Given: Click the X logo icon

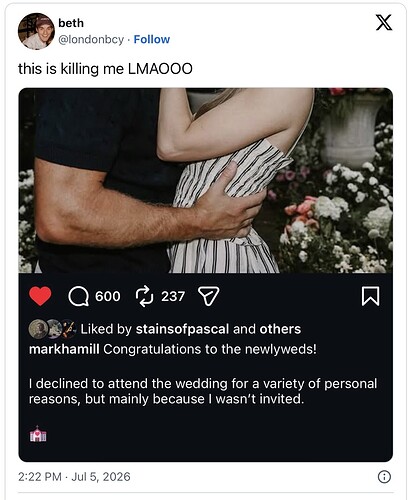Looking at the screenshot, I should pos(384,23).
